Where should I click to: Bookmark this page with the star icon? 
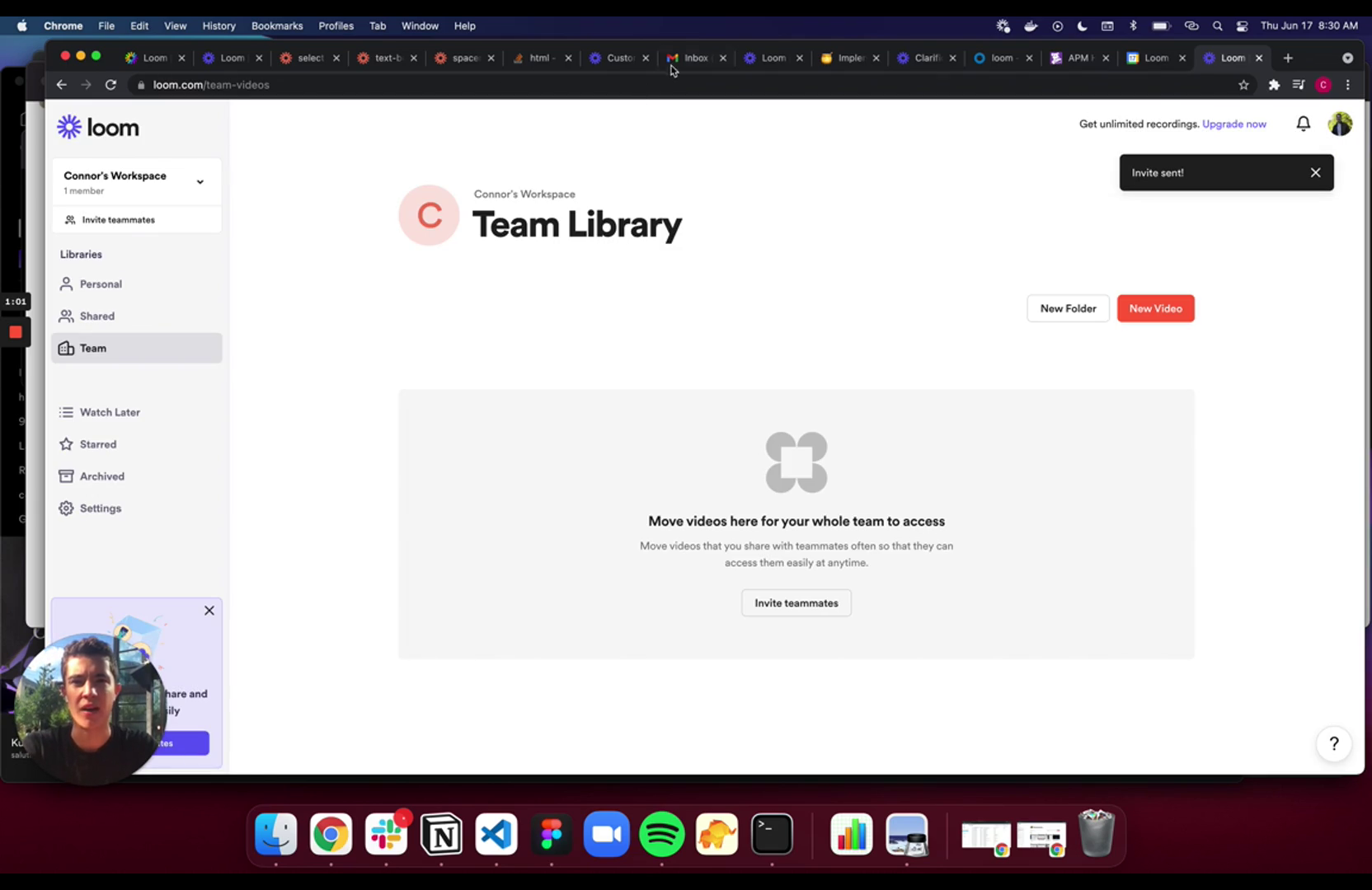coord(1244,85)
